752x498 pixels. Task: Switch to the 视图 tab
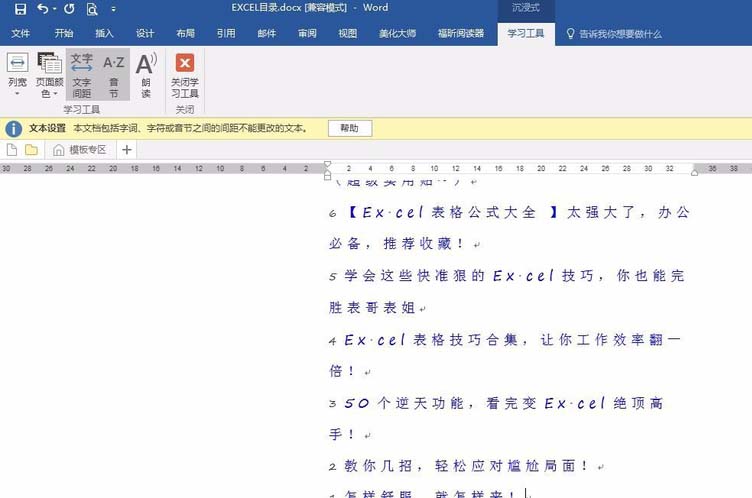(x=348, y=34)
